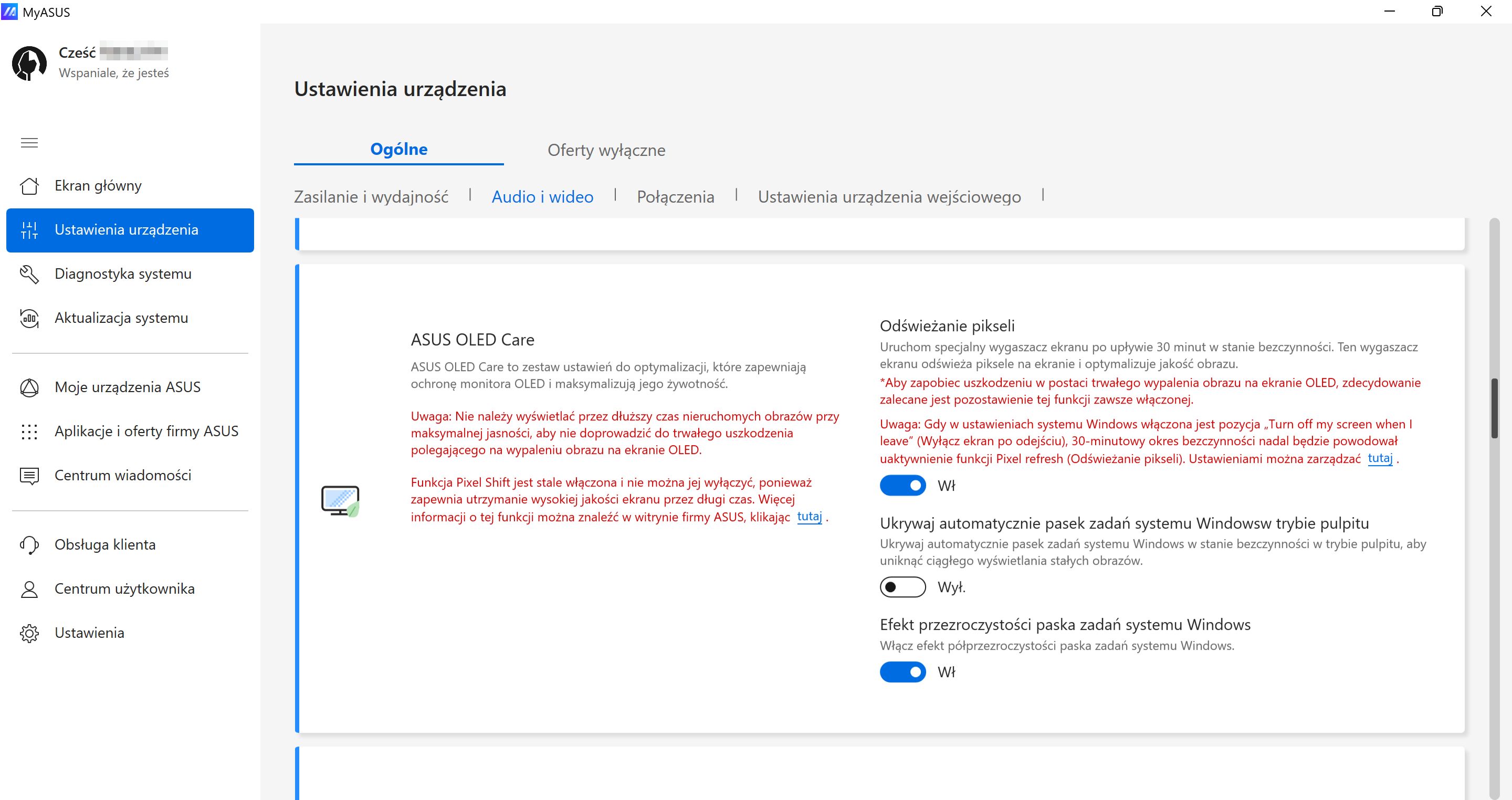Click the Ekran główny home icon
Viewport: 1512px width, 800px height.
tap(29, 185)
